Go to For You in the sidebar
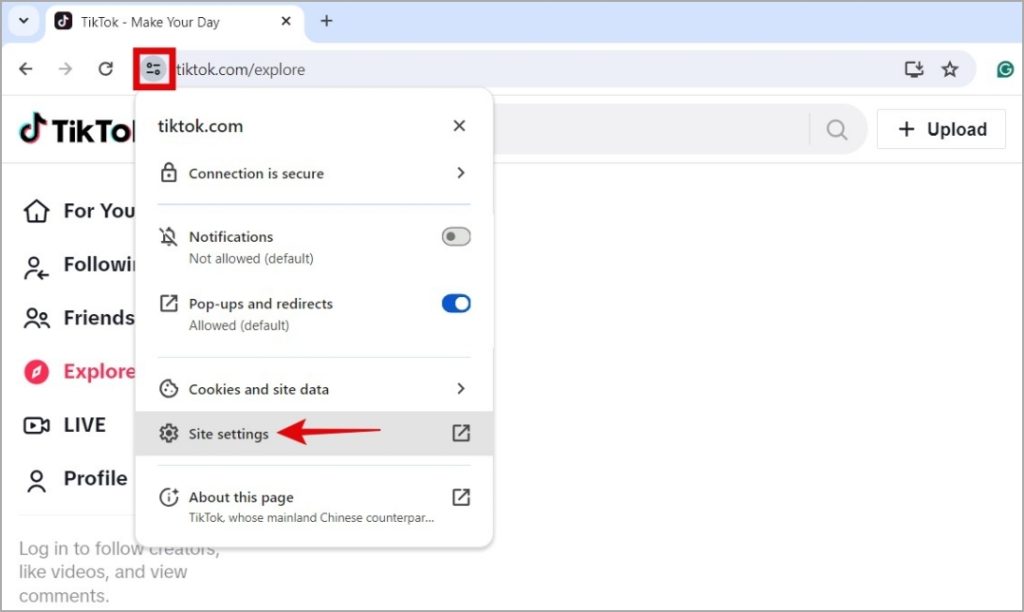1024x612 pixels. click(78, 211)
